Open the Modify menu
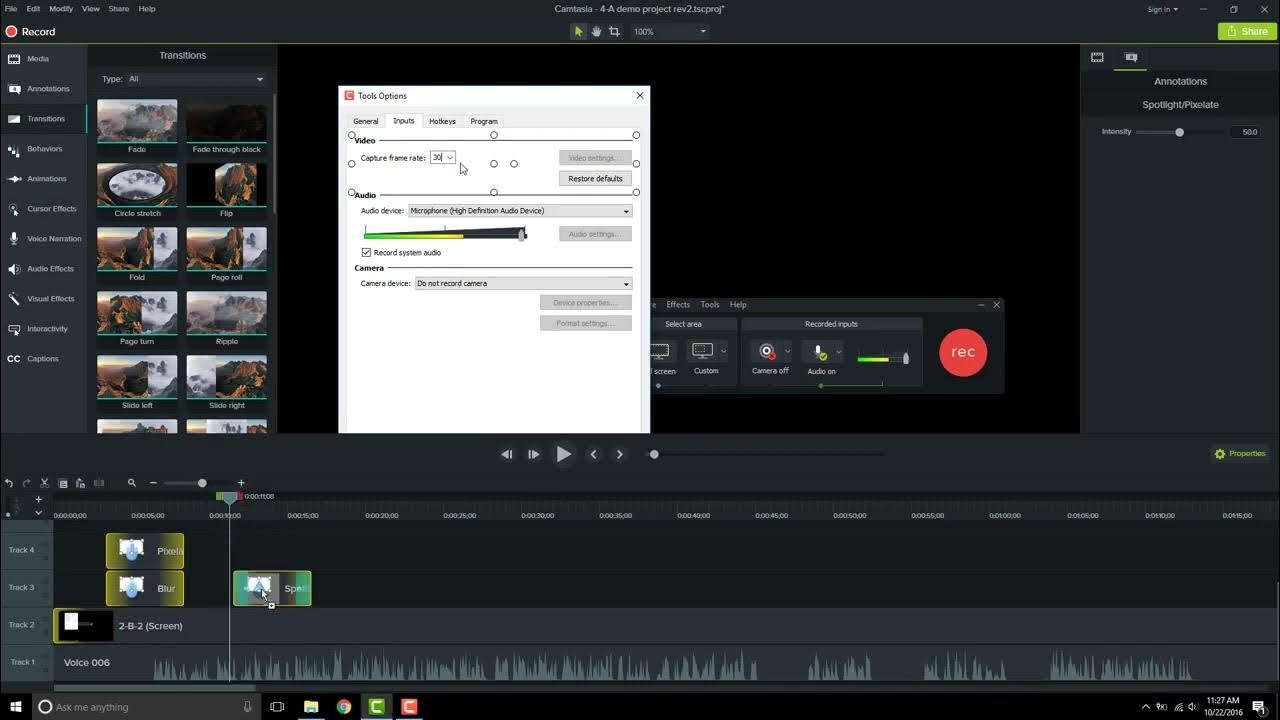Viewport: 1280px width, 720px height. tap(61, 9)
